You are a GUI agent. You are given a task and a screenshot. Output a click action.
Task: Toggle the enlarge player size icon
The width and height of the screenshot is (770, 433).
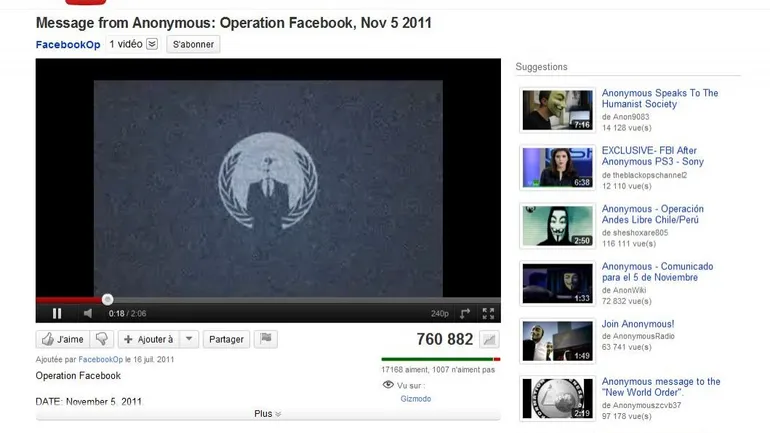[465, 313]
